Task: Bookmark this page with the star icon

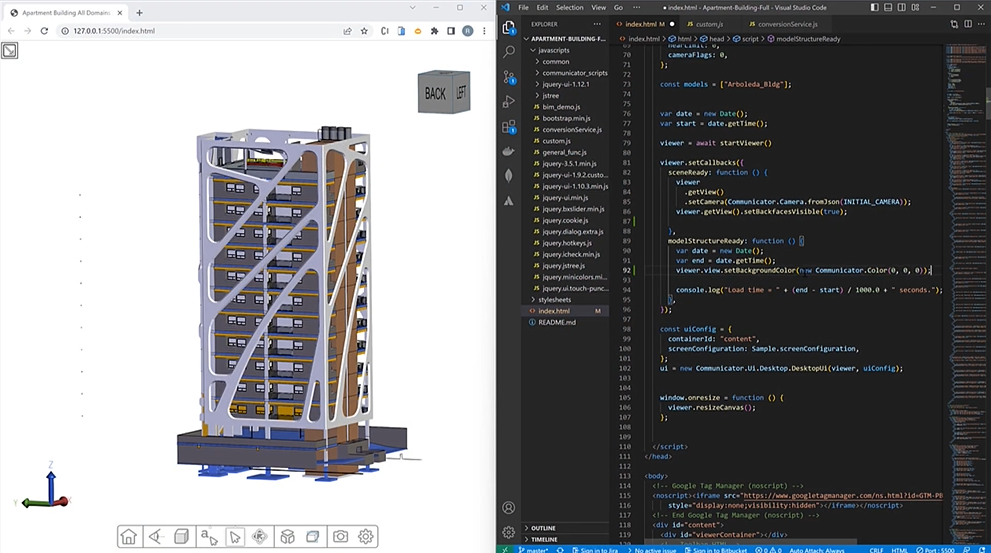Action: tap(364, 31)
